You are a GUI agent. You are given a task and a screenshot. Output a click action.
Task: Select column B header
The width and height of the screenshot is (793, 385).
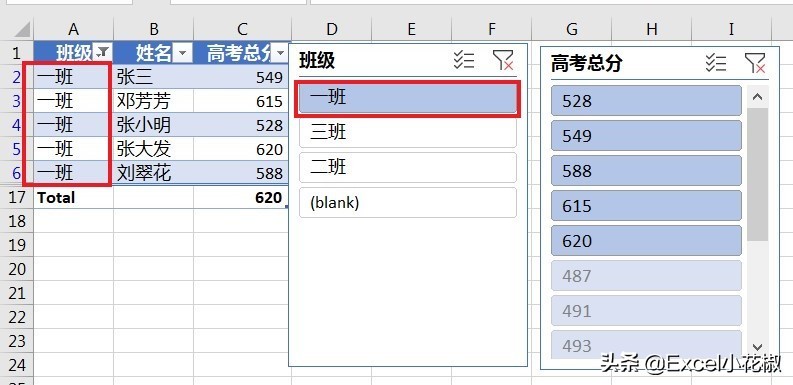coord(154,29)
